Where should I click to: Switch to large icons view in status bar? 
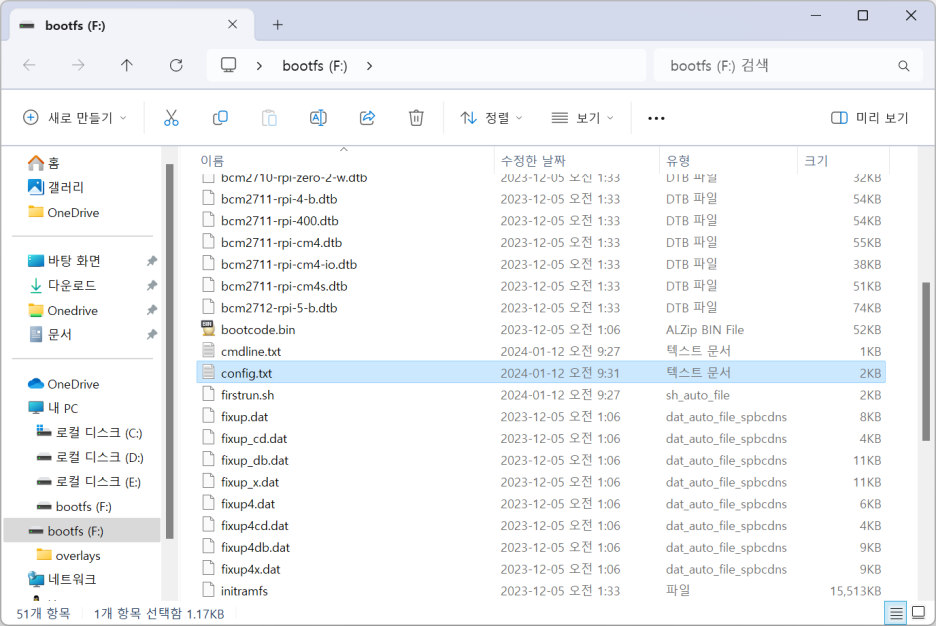(x=919, y=613)
